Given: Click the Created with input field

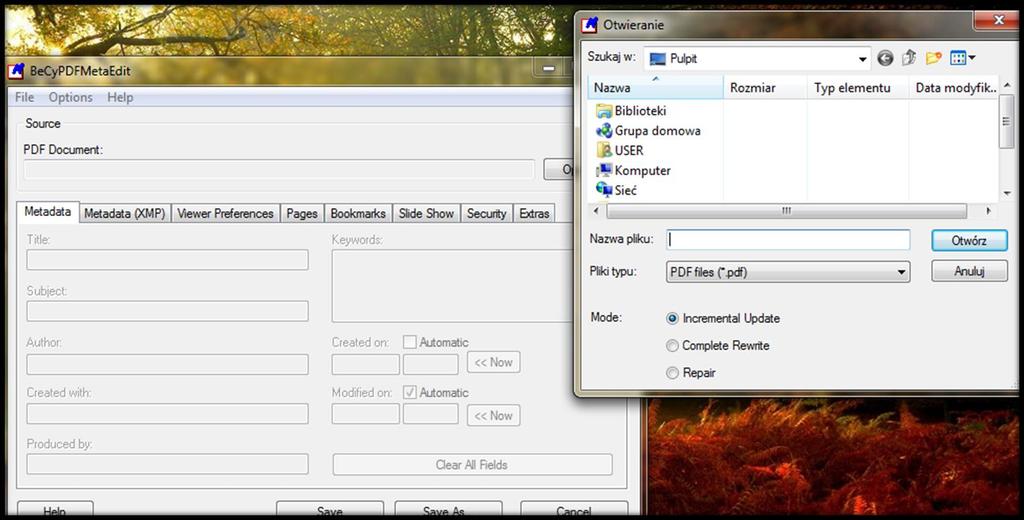Looking at the screenshot, I should (x=167, y=414).
